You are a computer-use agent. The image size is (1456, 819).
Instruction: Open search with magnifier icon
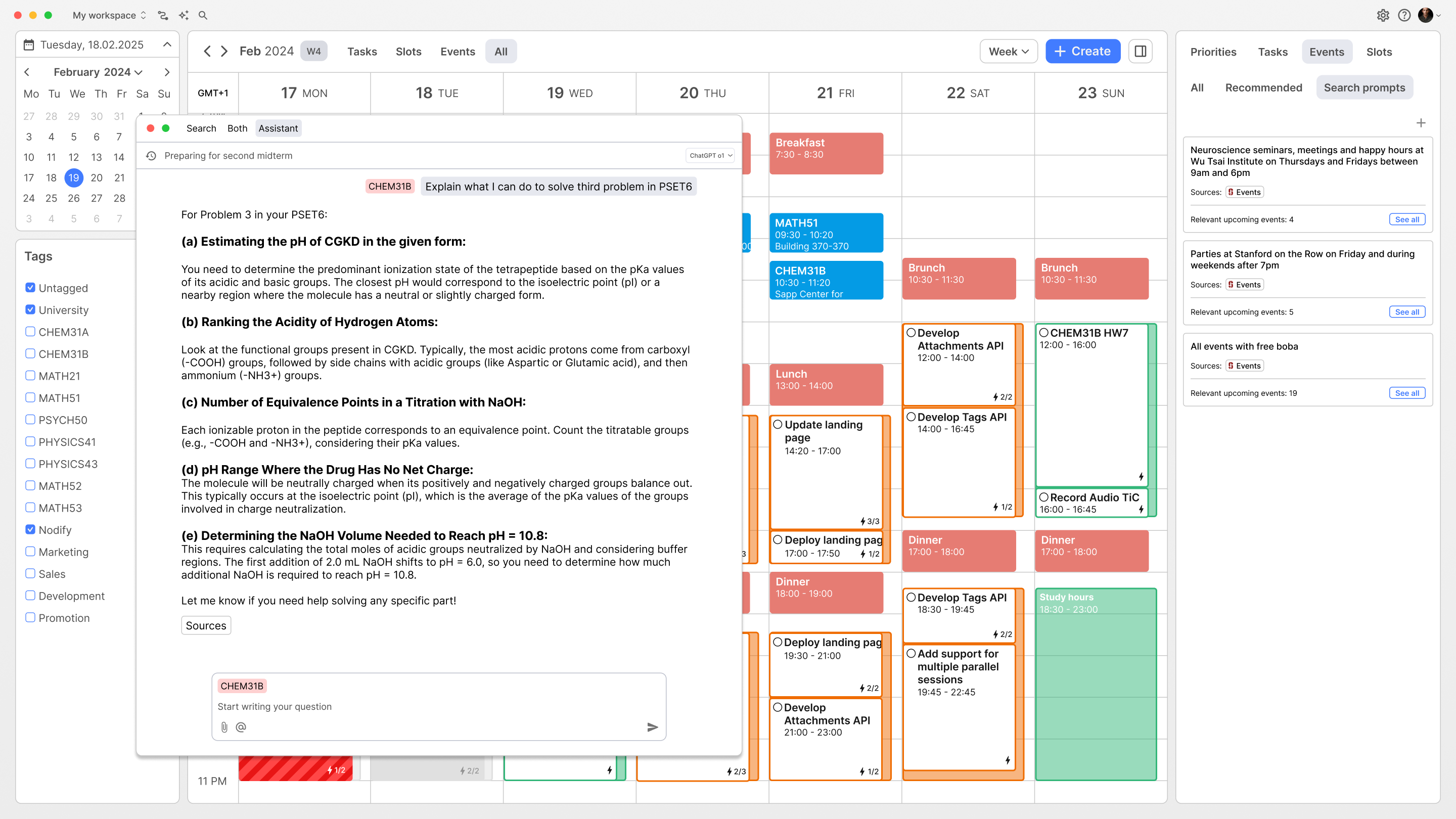[203, 15]
